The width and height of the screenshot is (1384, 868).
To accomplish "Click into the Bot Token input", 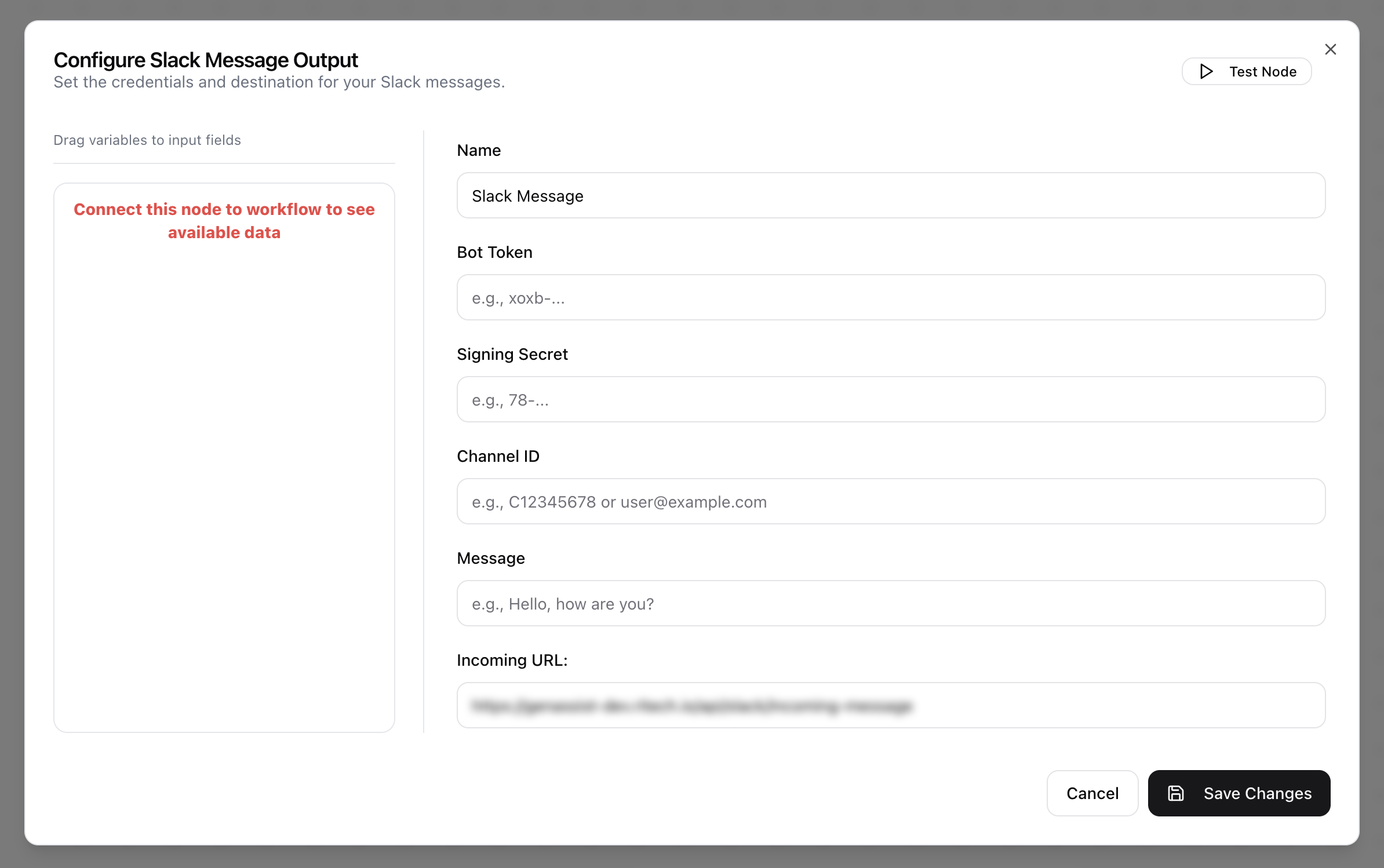I will [x=891, y=298].
